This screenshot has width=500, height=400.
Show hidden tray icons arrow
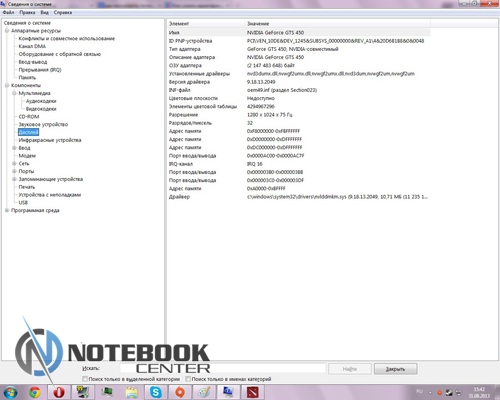tap(430, 393)
